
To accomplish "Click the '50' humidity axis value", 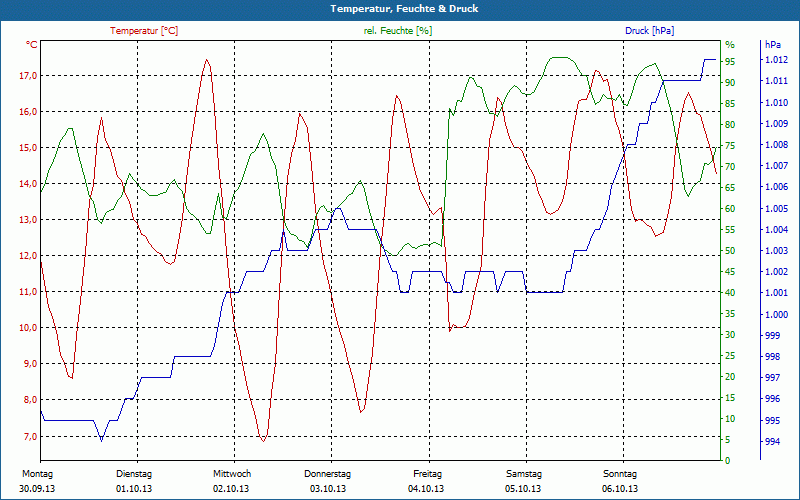I will [730, 251].
